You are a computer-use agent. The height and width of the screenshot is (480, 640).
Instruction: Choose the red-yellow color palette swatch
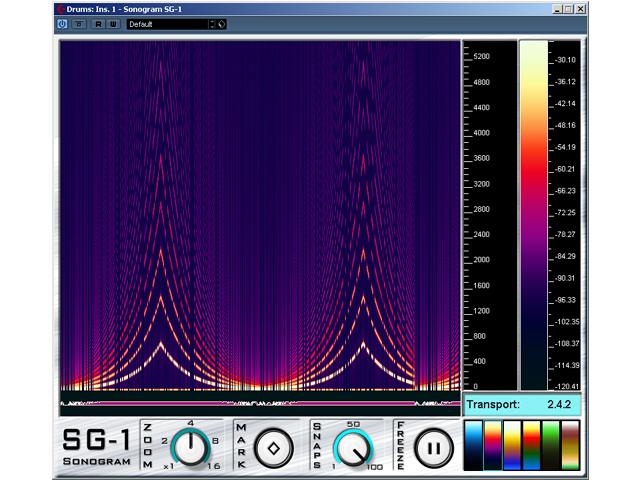tap(532, 445)
